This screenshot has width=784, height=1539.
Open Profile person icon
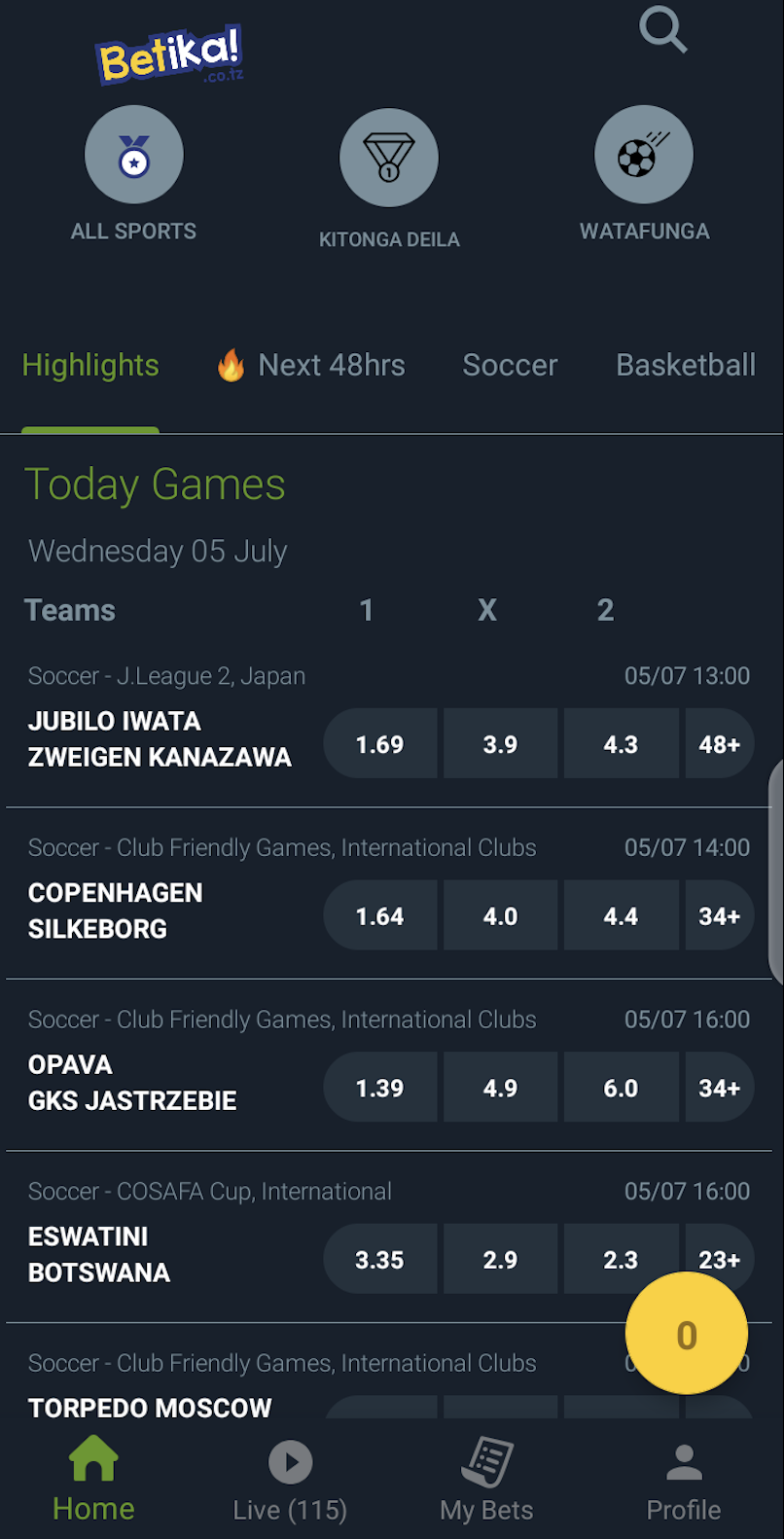tap(684, 1462)
